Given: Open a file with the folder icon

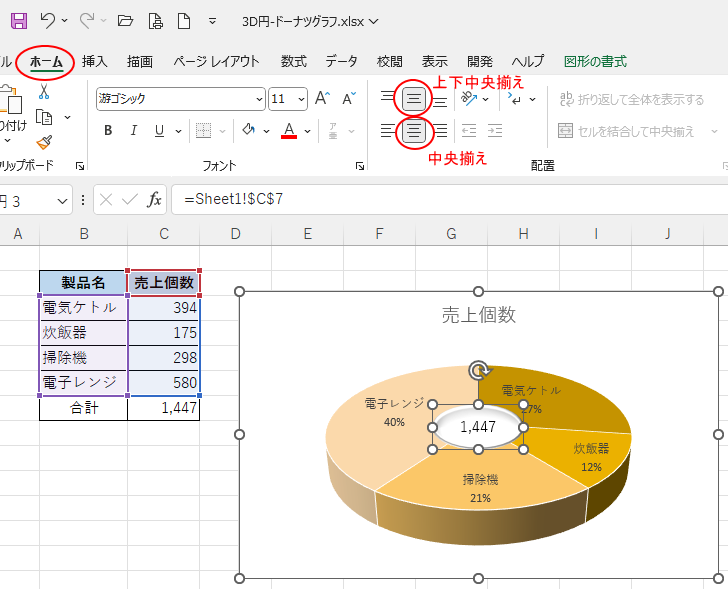Looking at the screenshot, I should pos(125,21).
